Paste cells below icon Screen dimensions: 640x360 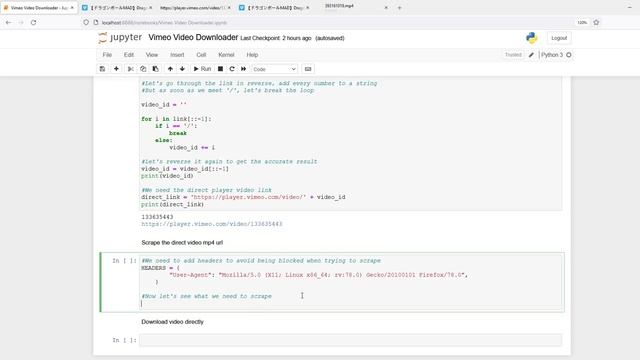(156, 69)
